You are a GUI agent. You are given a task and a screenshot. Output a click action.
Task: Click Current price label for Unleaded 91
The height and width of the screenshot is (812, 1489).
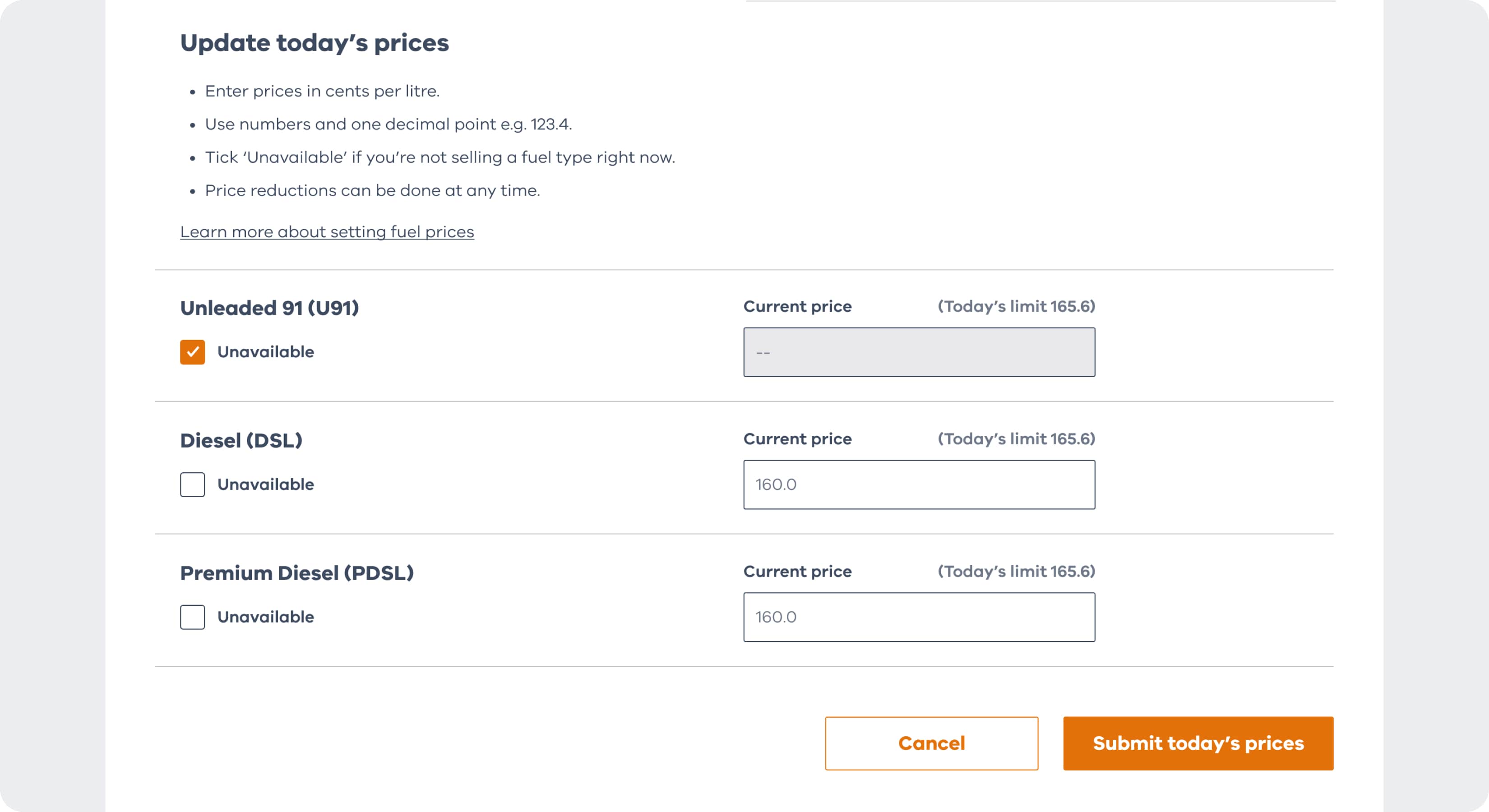(797, 306)
